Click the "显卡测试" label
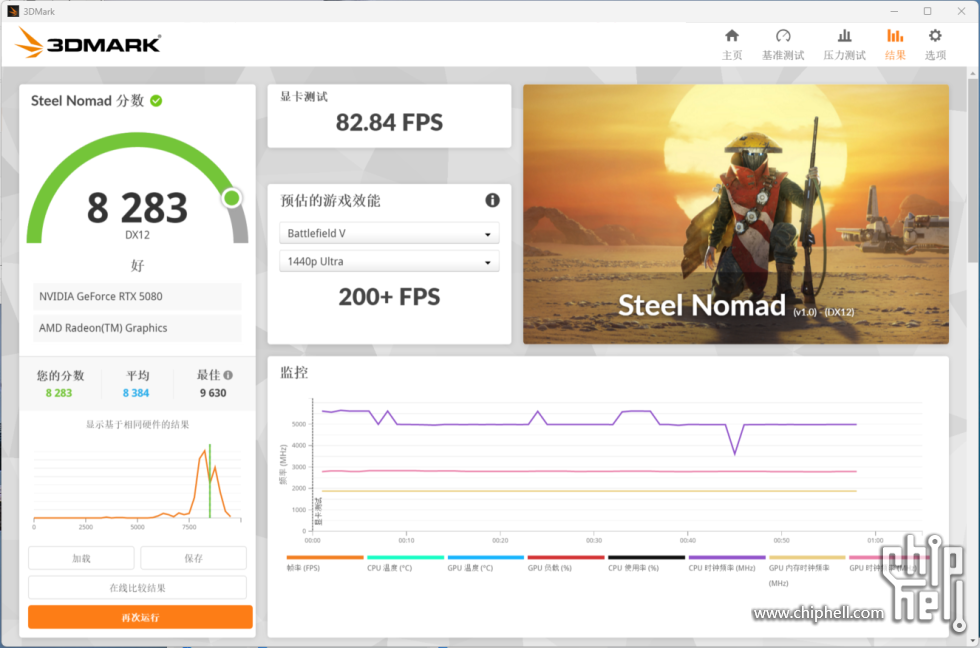Image resolution: width=980 pixels, height=648 pixels. click(x=304, y=96)
